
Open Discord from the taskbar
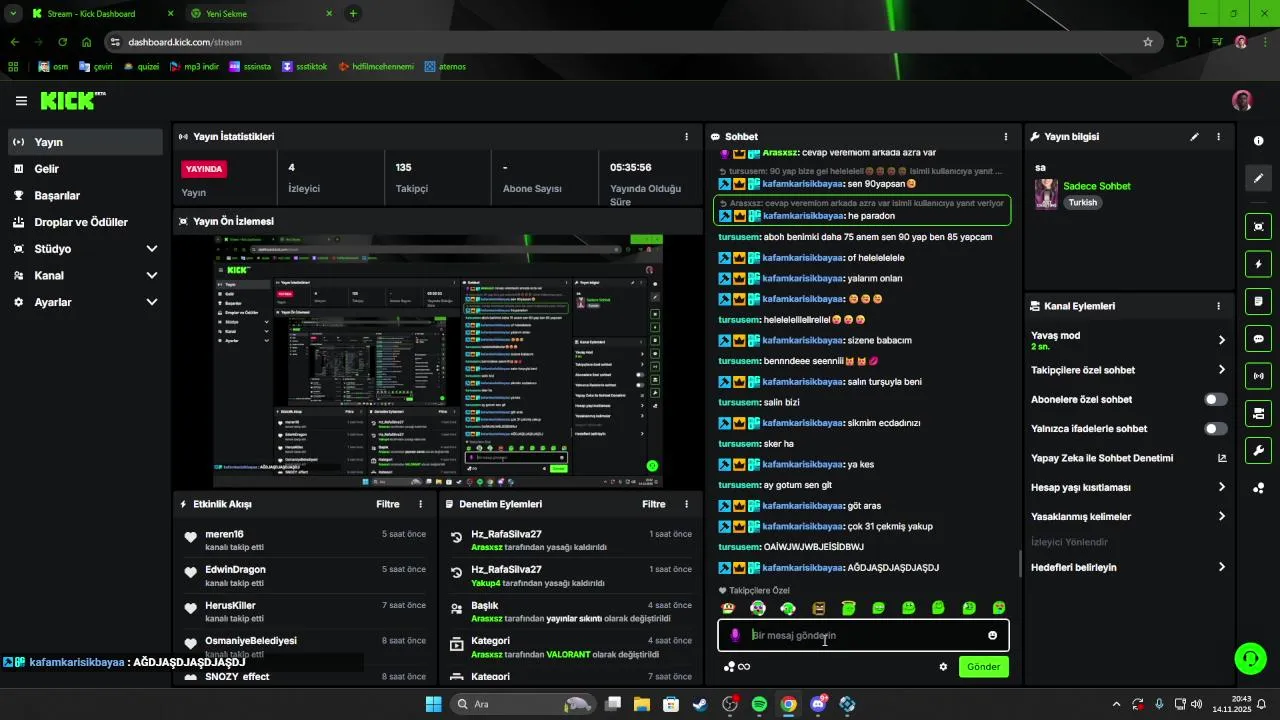(818, 704)
